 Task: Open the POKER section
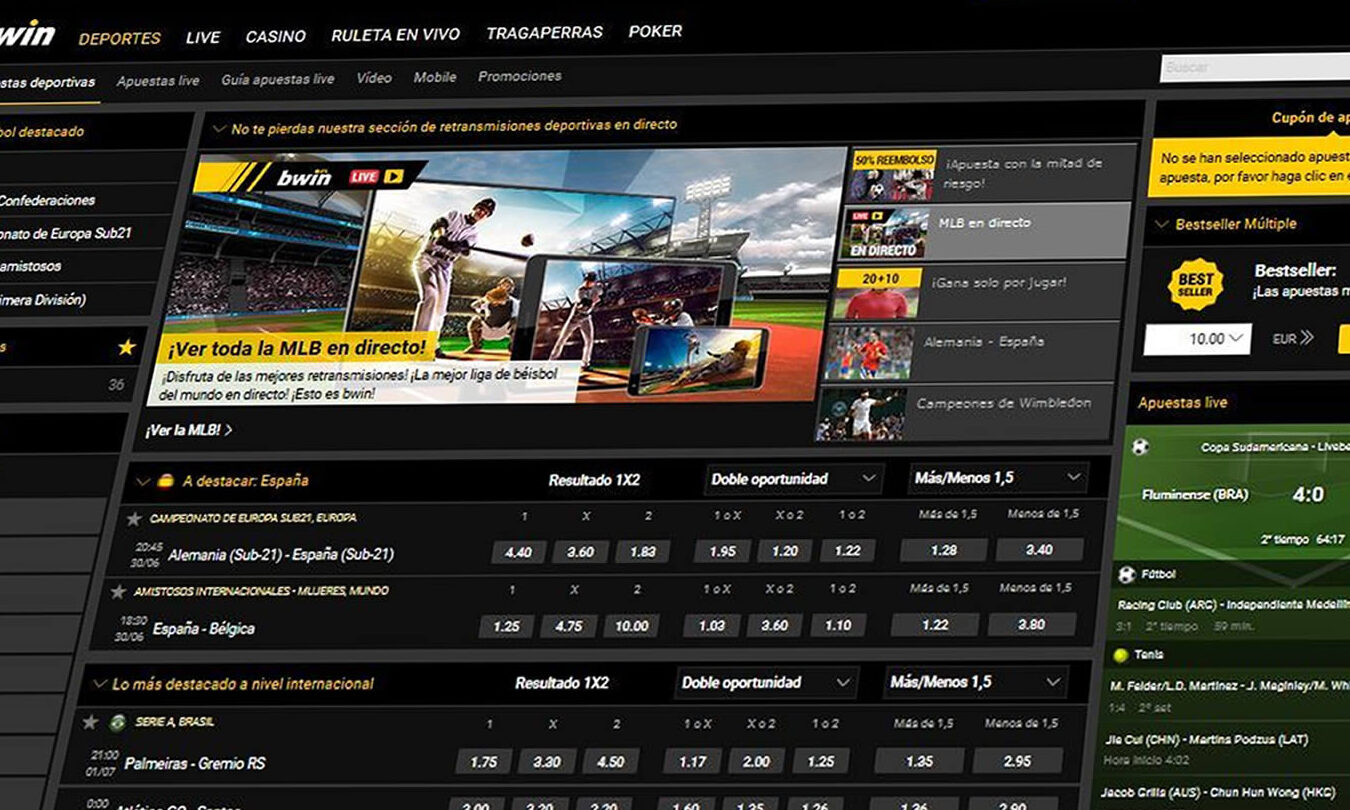tap(656, 31)
